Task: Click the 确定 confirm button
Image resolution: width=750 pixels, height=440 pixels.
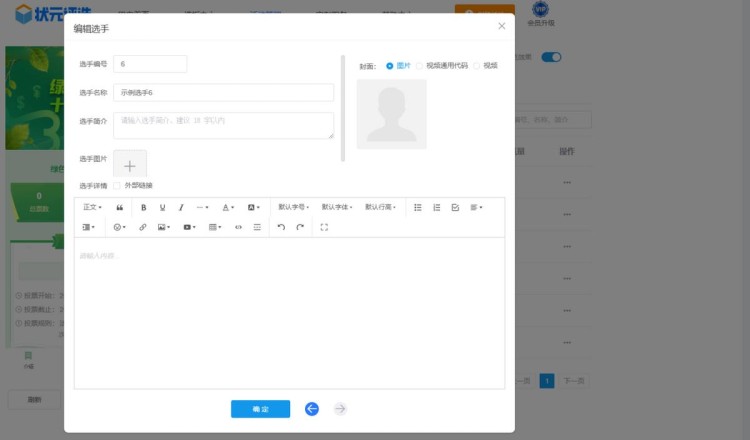Action: coord(260,409)
